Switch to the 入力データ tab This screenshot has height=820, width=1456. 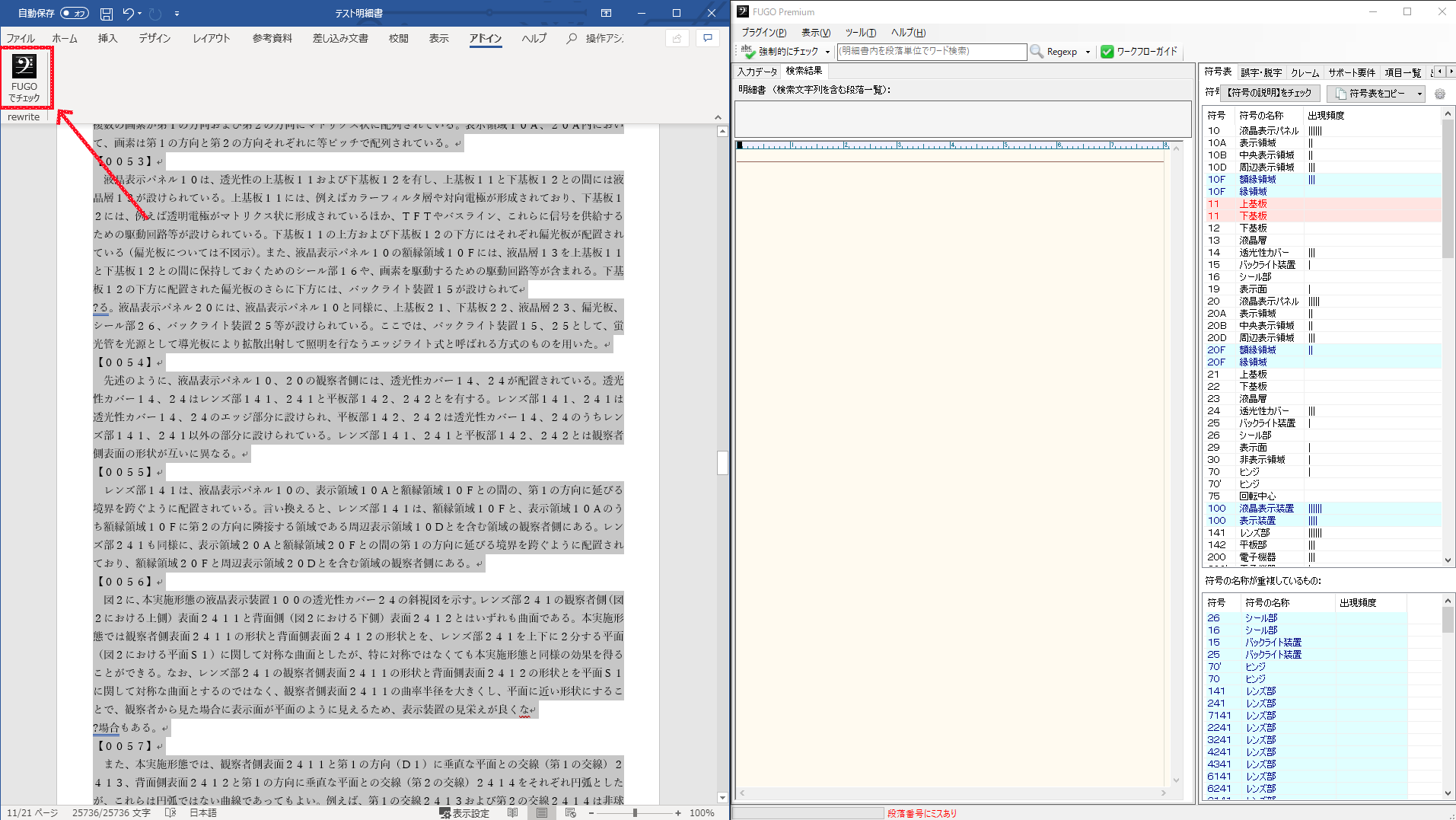pos(757,72)
